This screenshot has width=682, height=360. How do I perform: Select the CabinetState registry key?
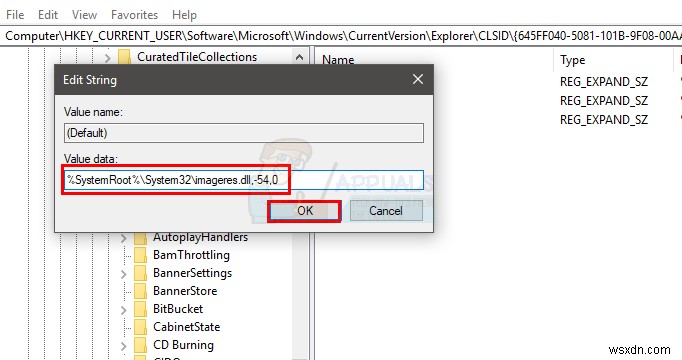(x=186, y=327)
